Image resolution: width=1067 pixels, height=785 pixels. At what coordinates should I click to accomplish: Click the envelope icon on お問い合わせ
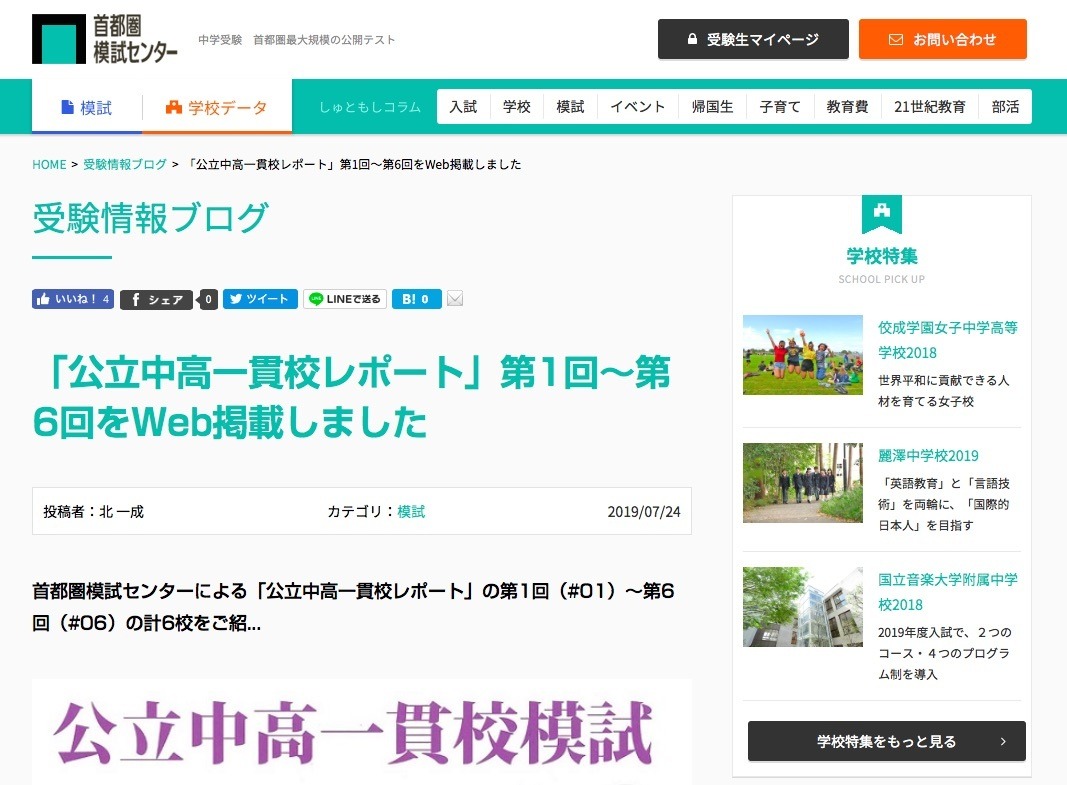click(x=893, y=39)
